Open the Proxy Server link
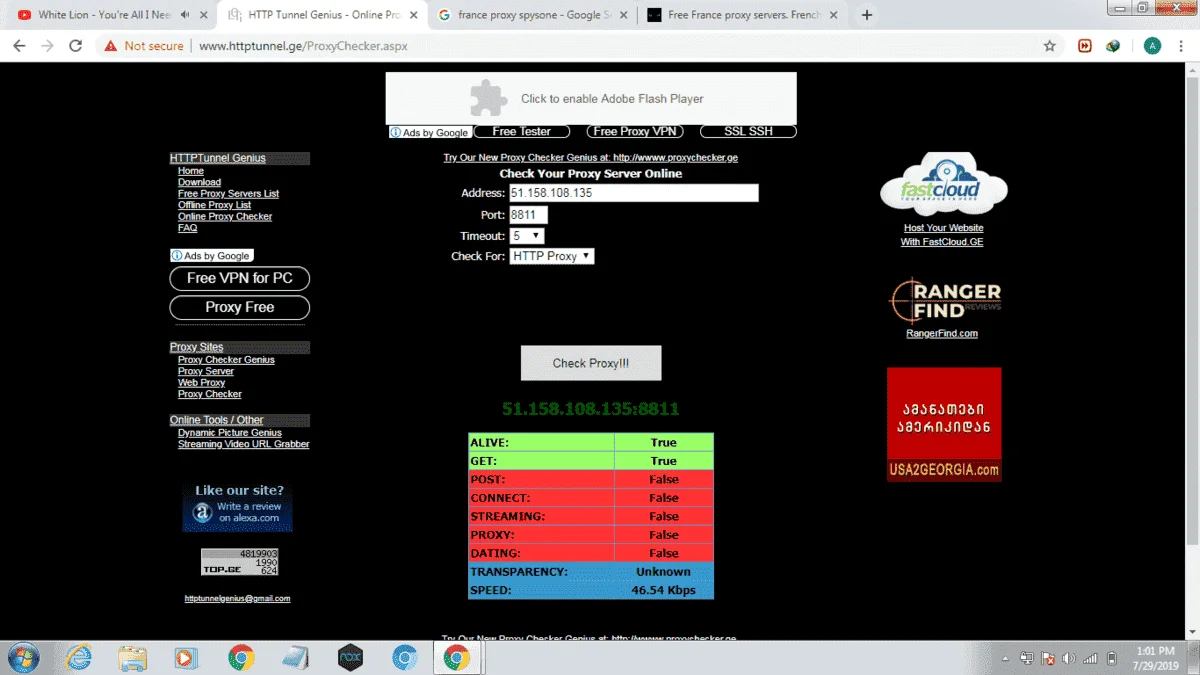 click(206, 371)
